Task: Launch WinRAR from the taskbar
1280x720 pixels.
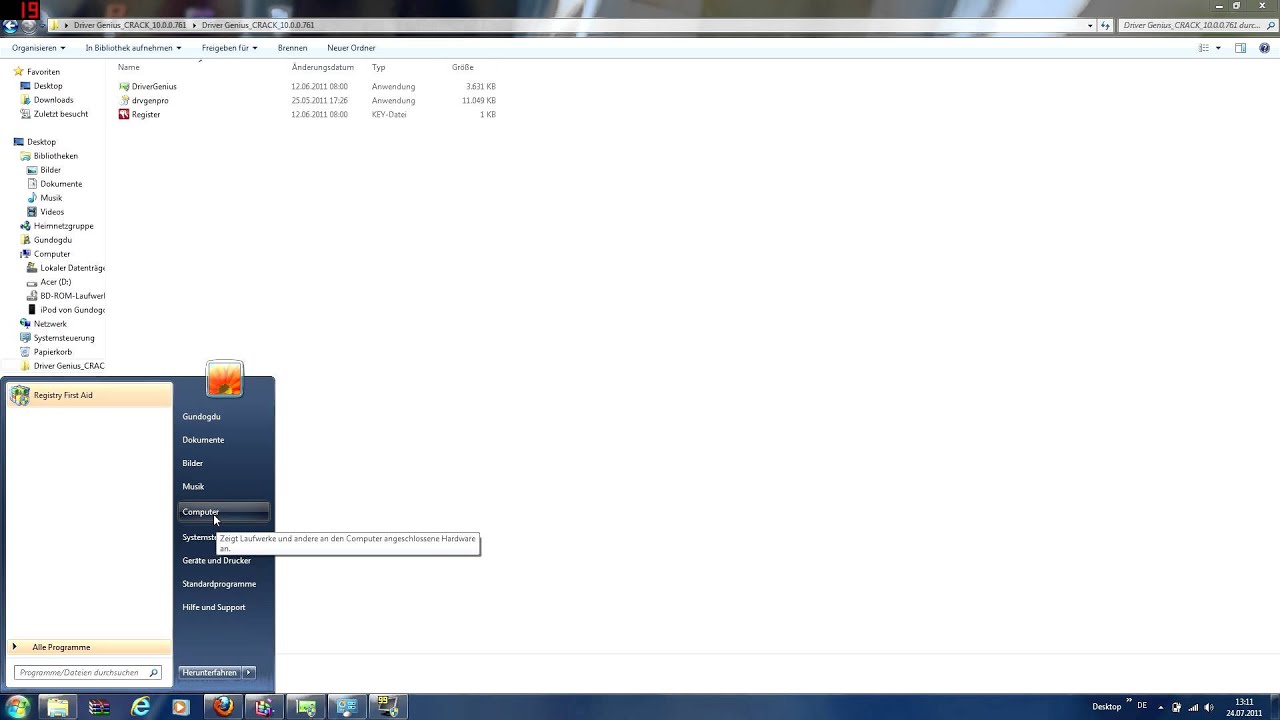Action: click(x=99, y=707)
